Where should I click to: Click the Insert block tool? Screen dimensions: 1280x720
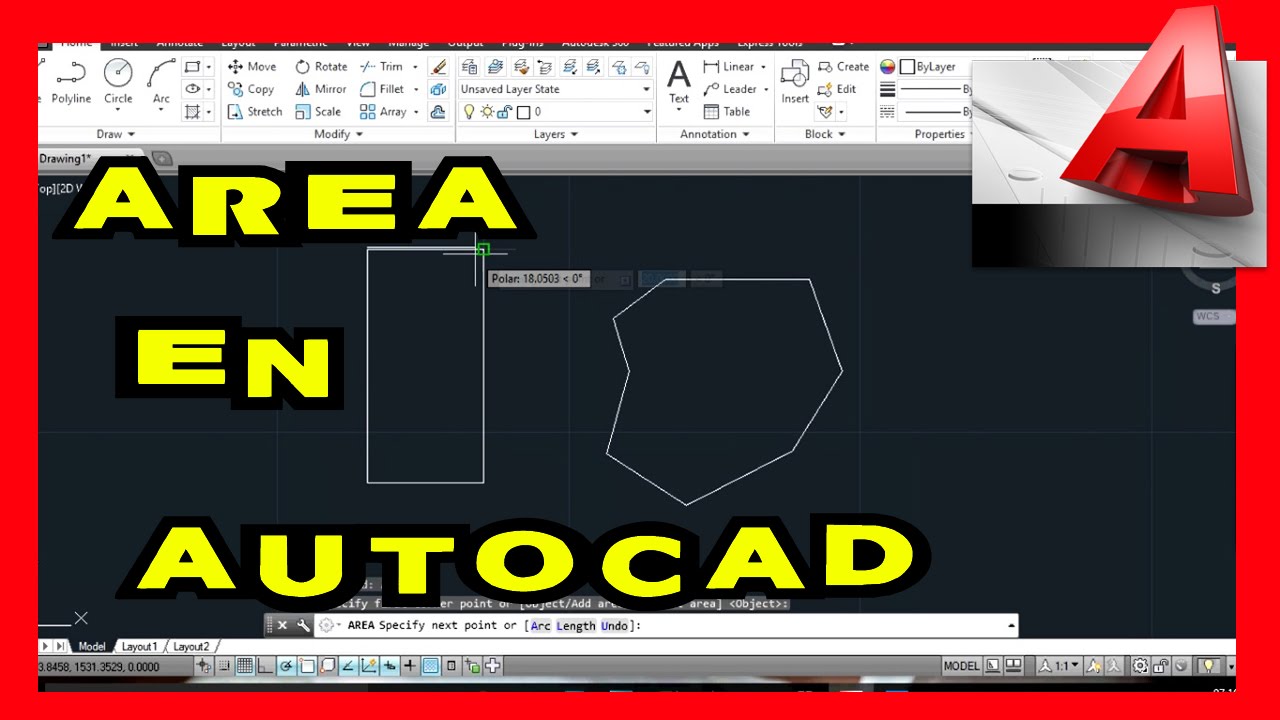pos(795,82)
